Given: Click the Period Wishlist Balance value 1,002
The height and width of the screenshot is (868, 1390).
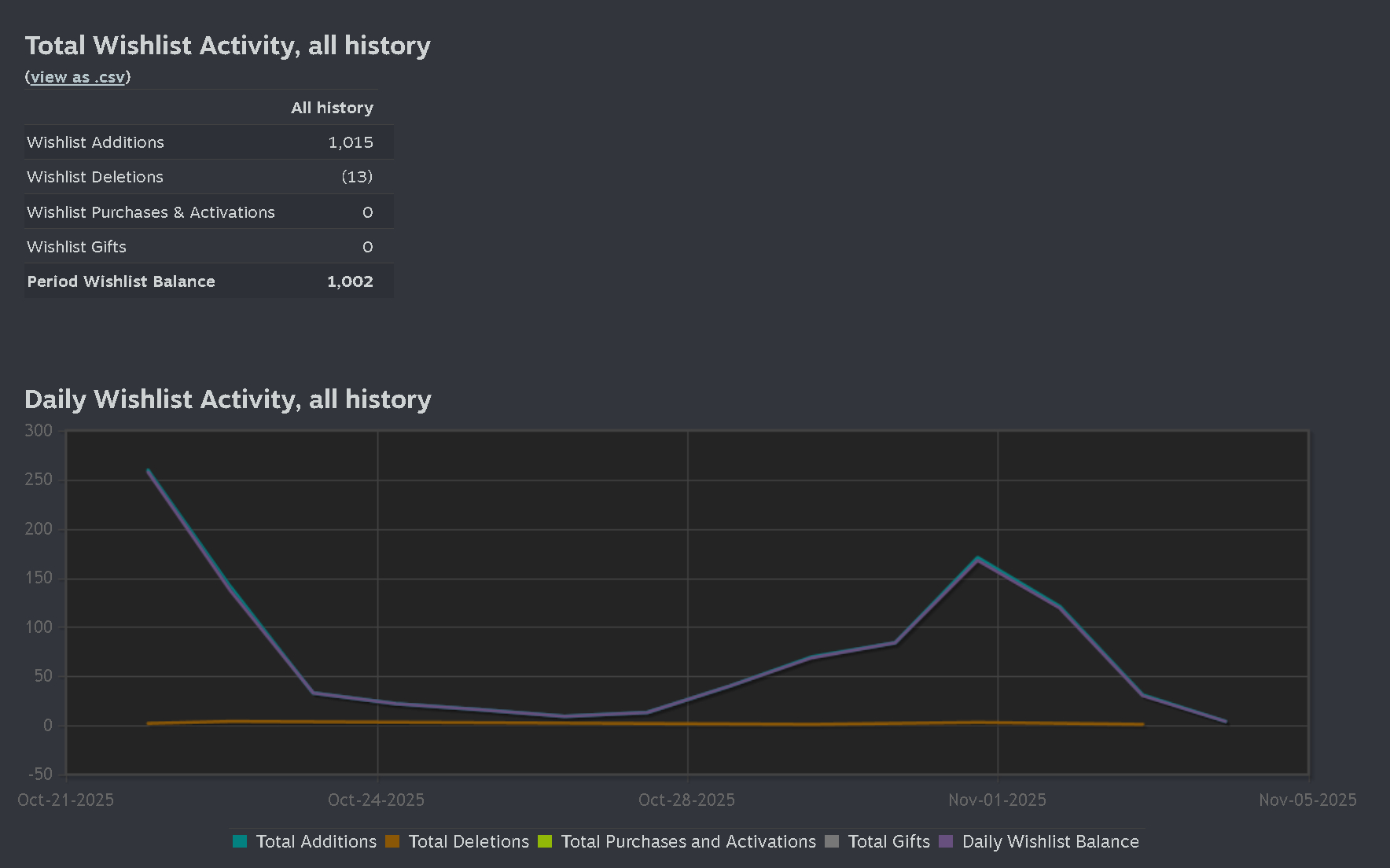Looking at the screenshot, I should (x=350, y=281).
